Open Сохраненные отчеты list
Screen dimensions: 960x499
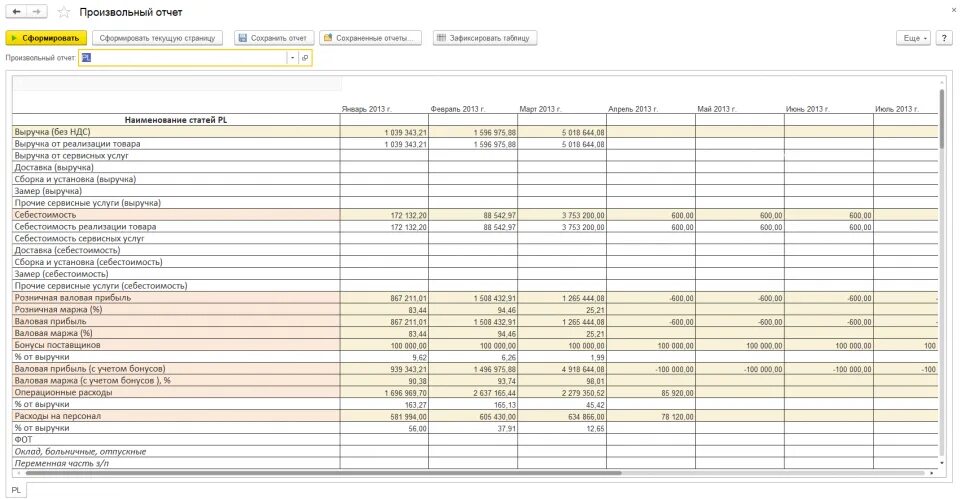click(370, 38)
